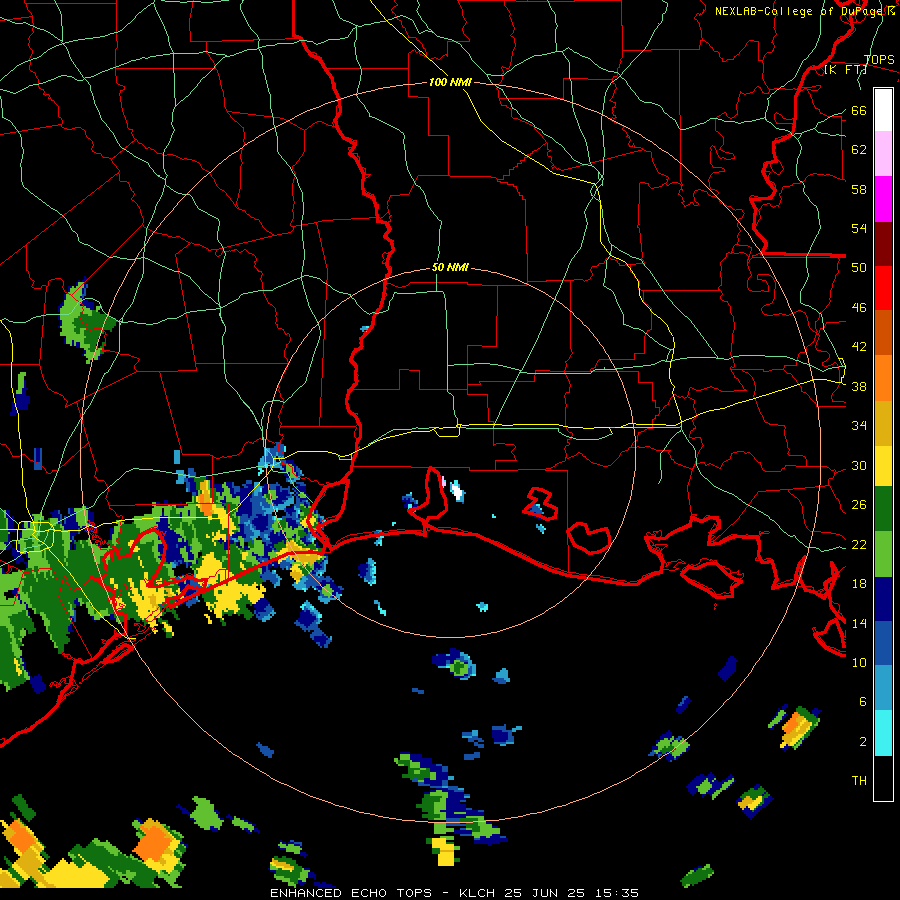Click the 100 NMI range ring label
Viewport: 900px width, 900px height.
click(450, 82)
